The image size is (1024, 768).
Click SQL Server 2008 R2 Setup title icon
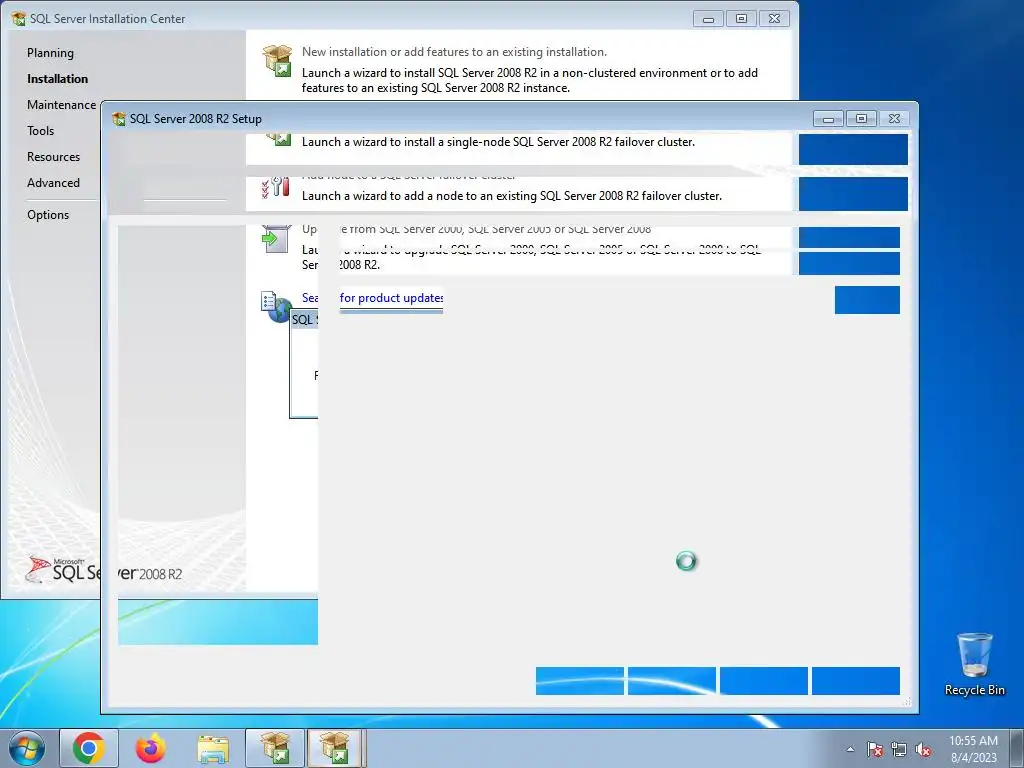tap(119, 119)
